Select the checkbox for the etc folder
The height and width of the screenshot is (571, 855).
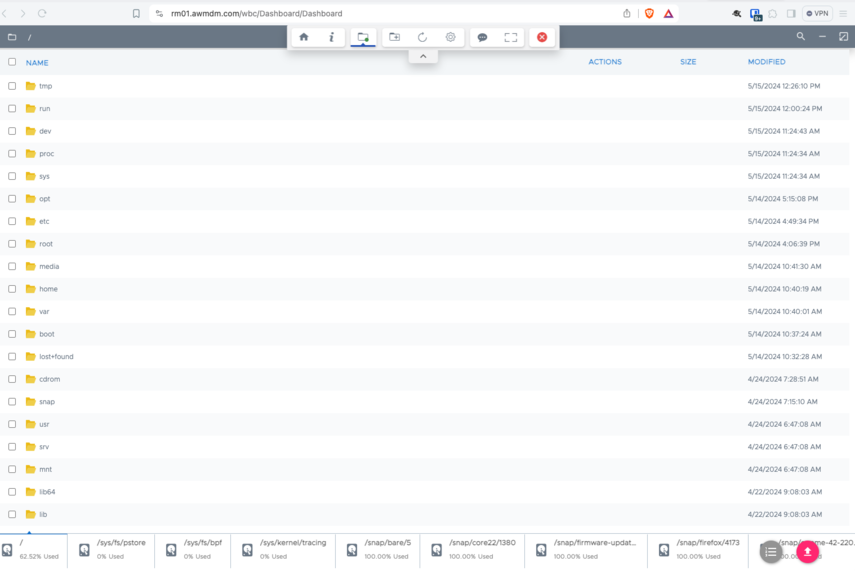12,221
